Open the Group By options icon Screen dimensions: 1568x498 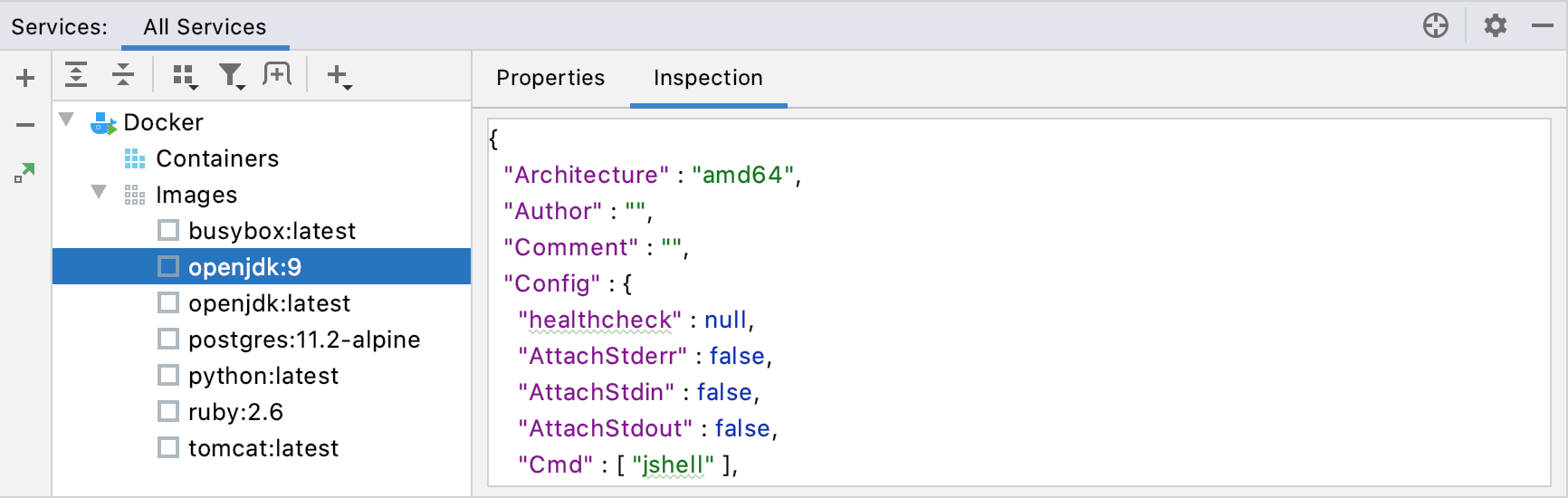pyautogui.click(x=185, y=77)
